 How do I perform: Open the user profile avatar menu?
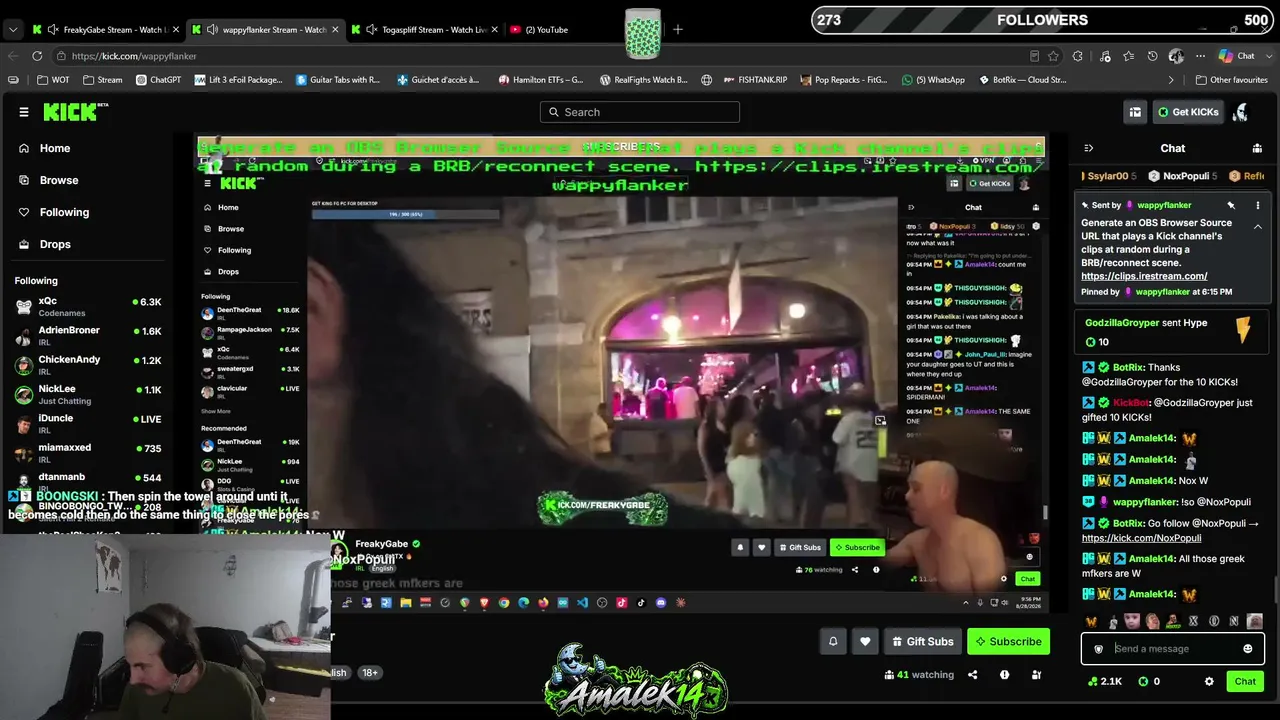(x=1241, y=112)
